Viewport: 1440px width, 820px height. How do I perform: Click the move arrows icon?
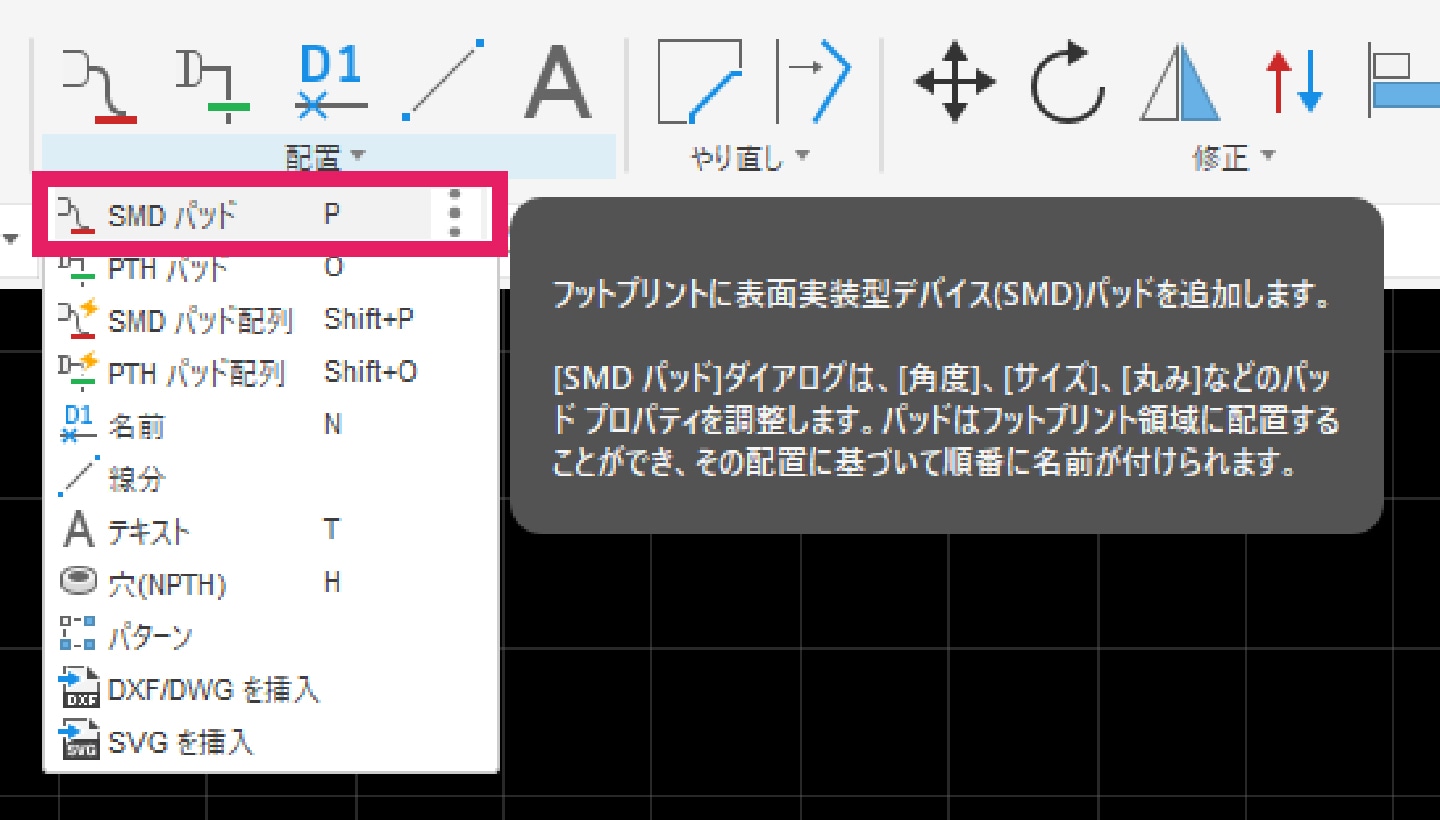pyautogui.click(x=955, y=82)
